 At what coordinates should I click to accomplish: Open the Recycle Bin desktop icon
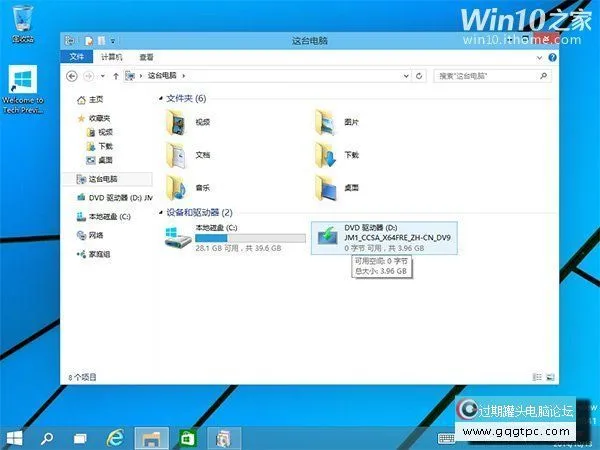coord(23,24)
